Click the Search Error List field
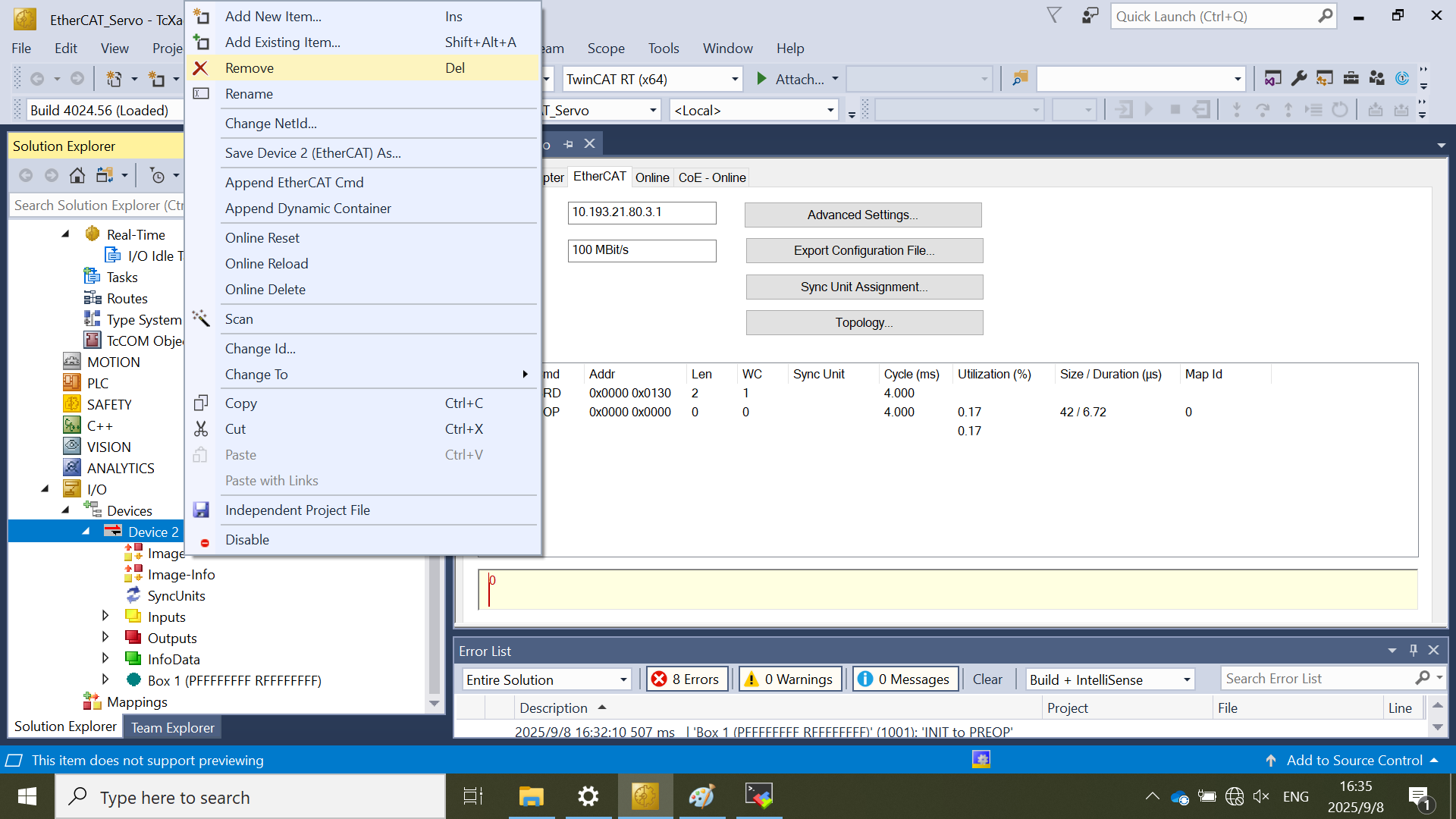This screenshot has width=1456, height=819. [1318, 679]
